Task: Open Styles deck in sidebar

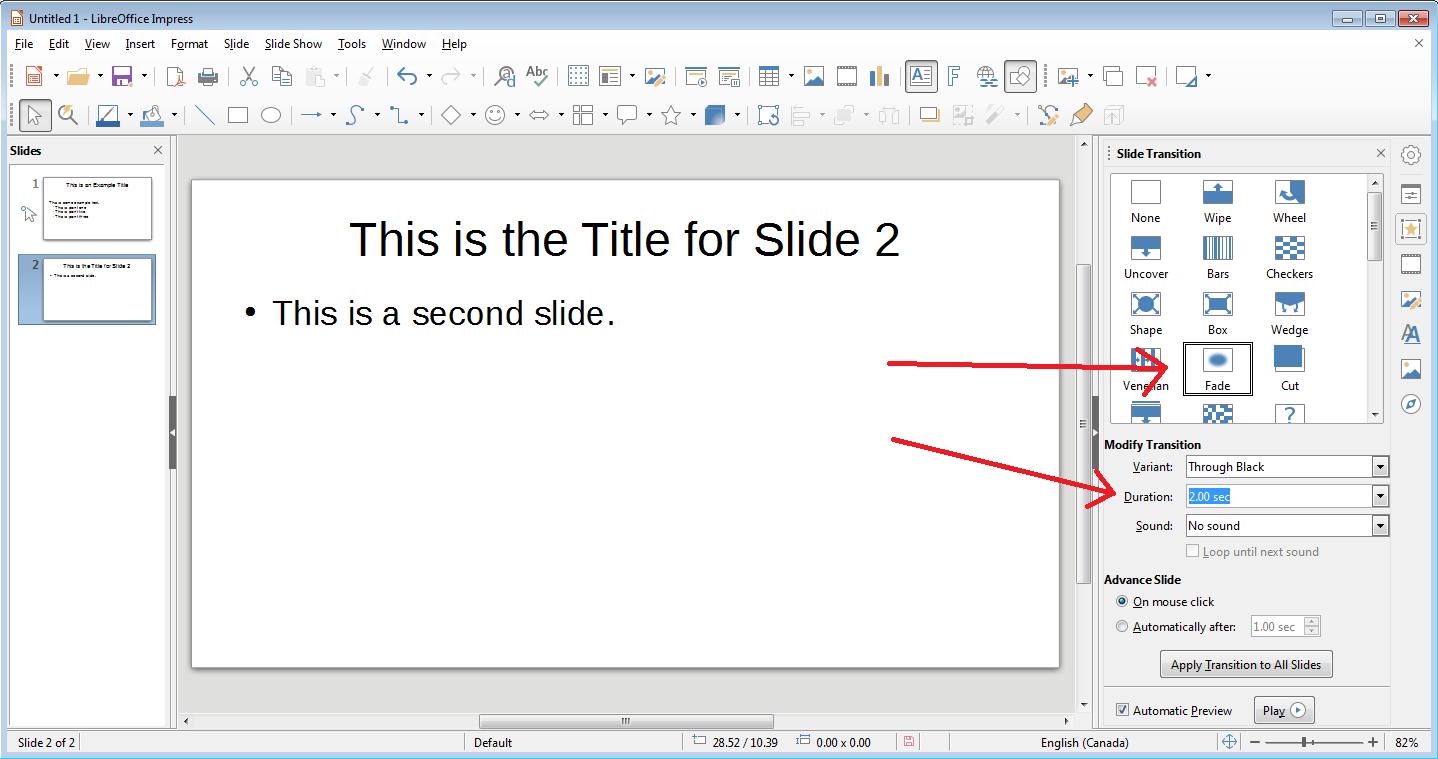Action: (x=1411, y=334)
